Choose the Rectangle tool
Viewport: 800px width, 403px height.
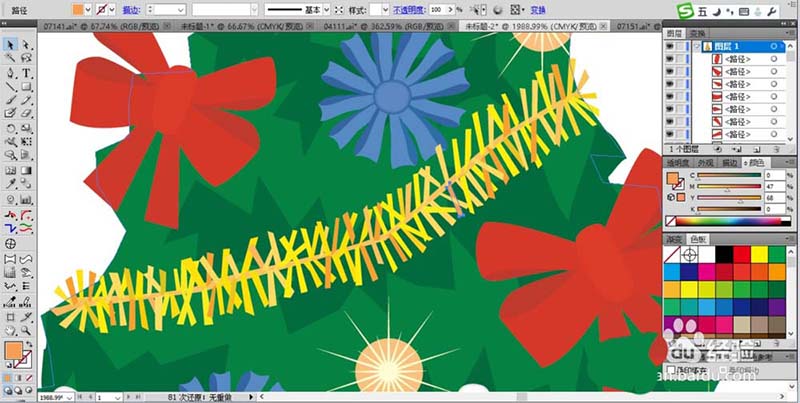click(26, 87)
